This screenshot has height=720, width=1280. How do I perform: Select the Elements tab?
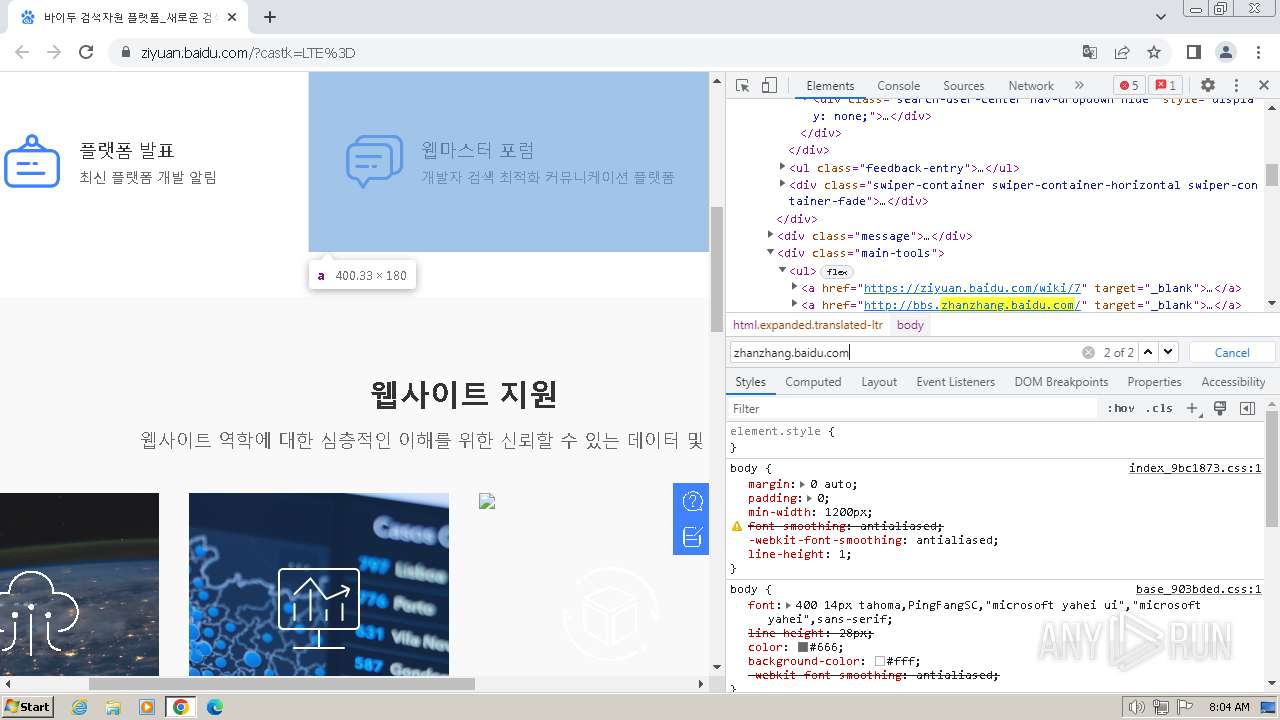(830, 86)
